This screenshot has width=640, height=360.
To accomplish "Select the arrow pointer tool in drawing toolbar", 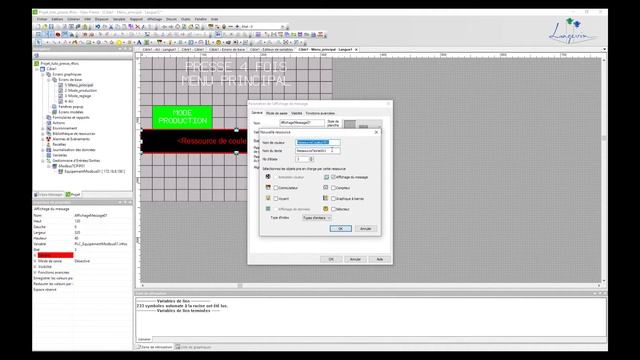I will (x=38, y=42).
